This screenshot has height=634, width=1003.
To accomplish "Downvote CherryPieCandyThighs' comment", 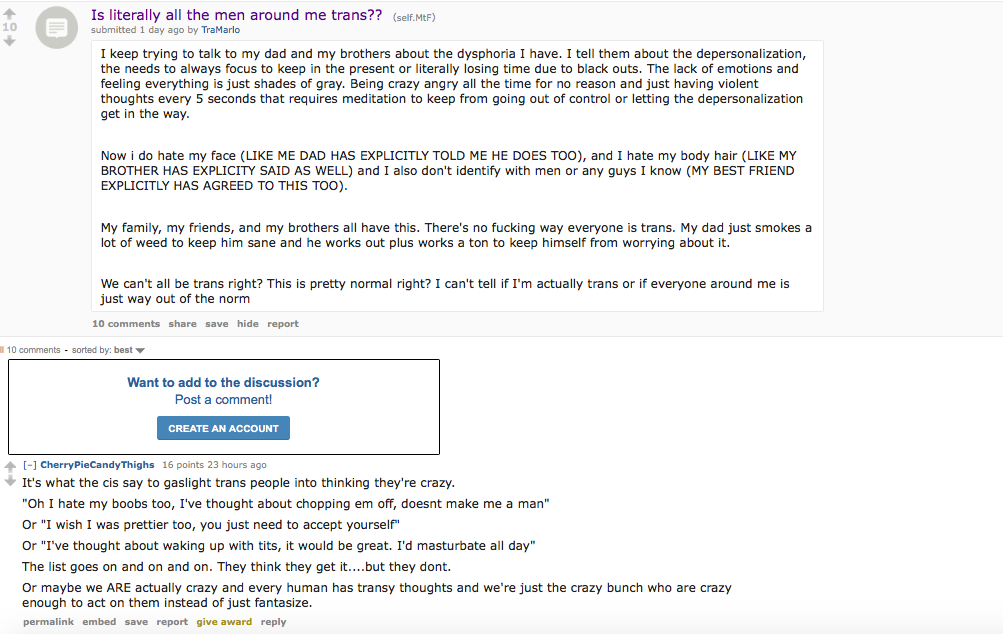I will point(10,481).
